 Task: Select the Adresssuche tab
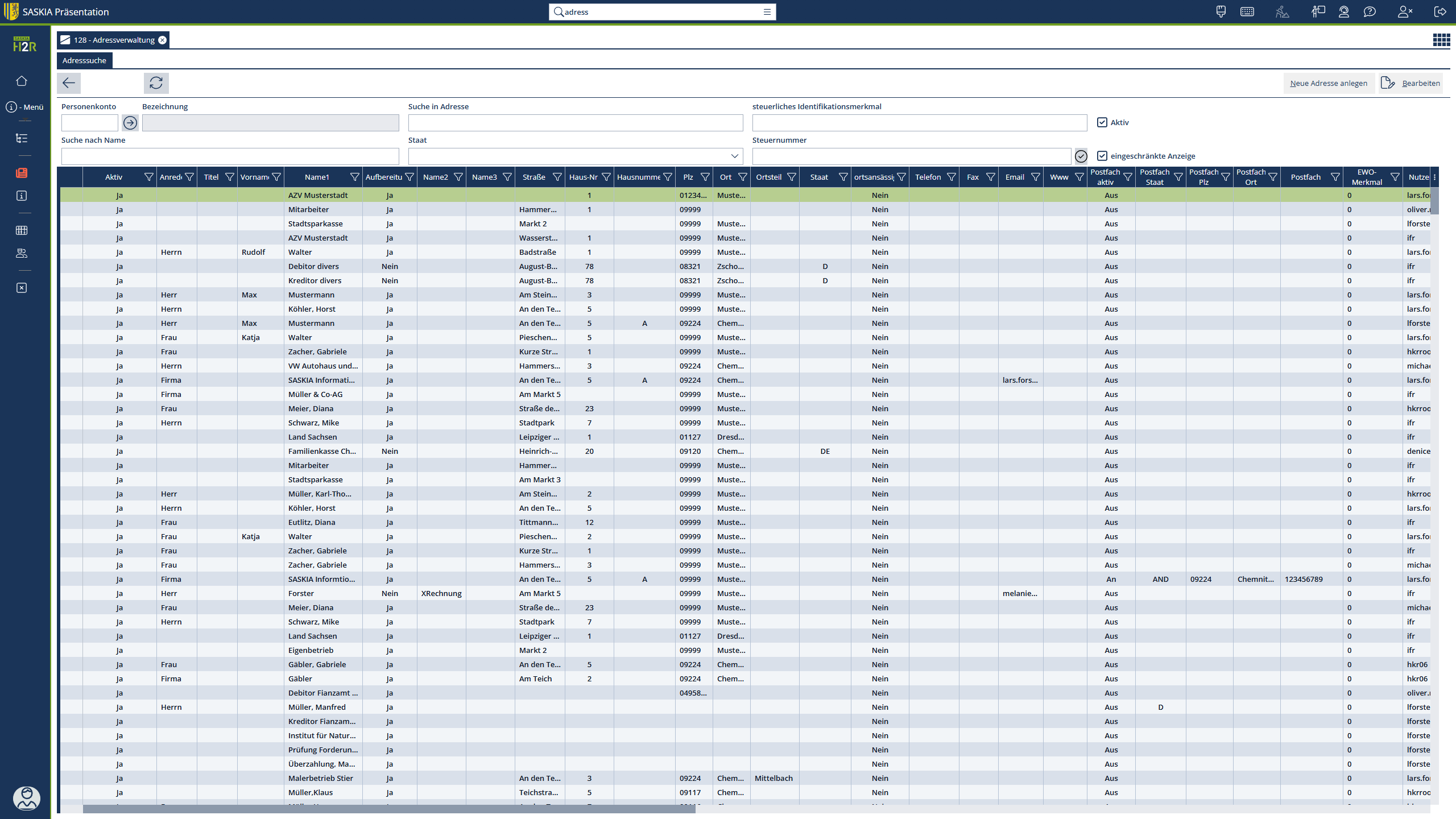click(x=84, y=60)
